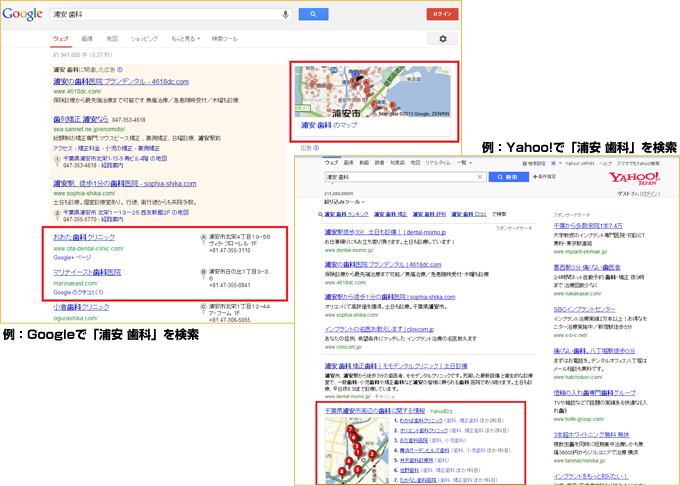The height and width of the screenshot is (486, 680).
Task: Click the sophia-shika.com ad link in Google
Action: 125,183
